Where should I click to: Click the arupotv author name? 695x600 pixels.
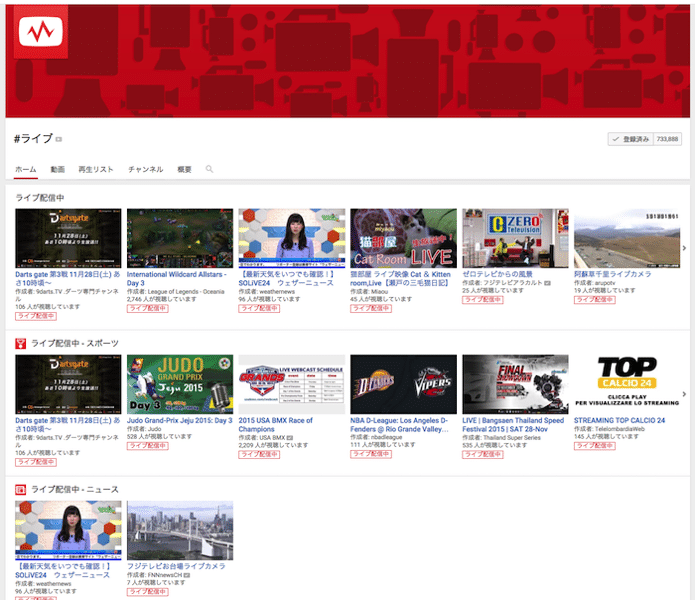tap(605, 283)
